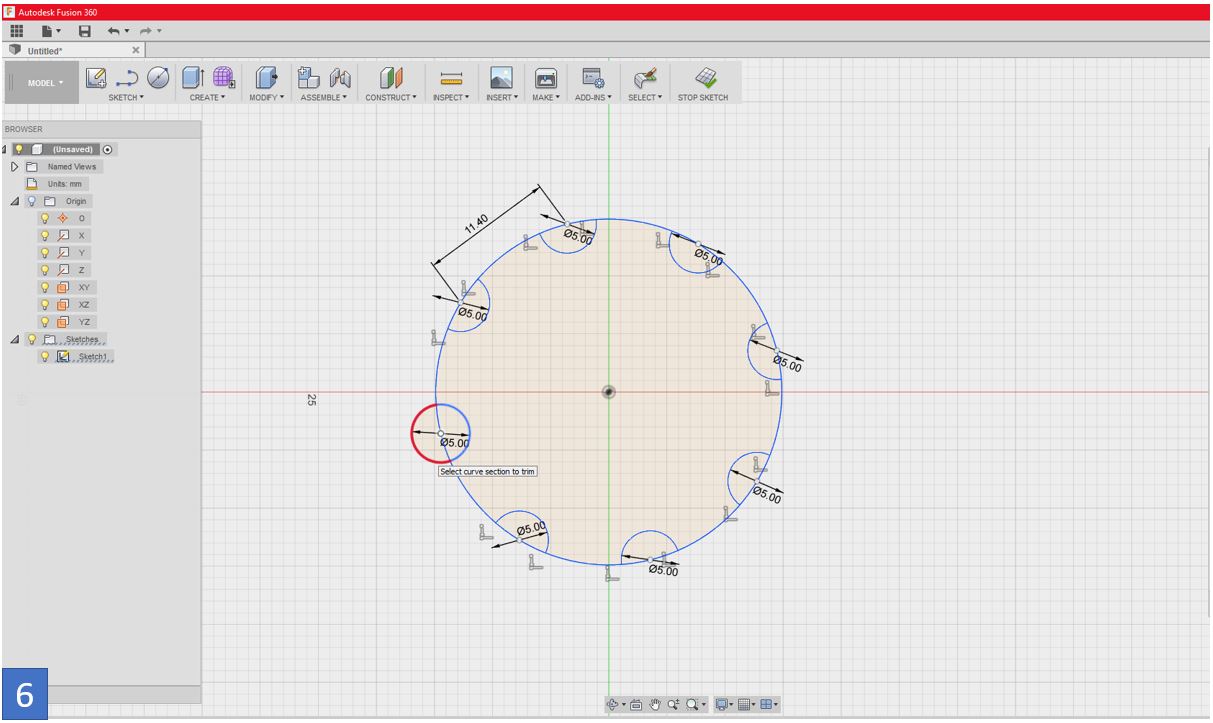This screenshot has width=1213, height=723.
Task: Toggle visibility bulb of XY plane
Action: [44, 287]
